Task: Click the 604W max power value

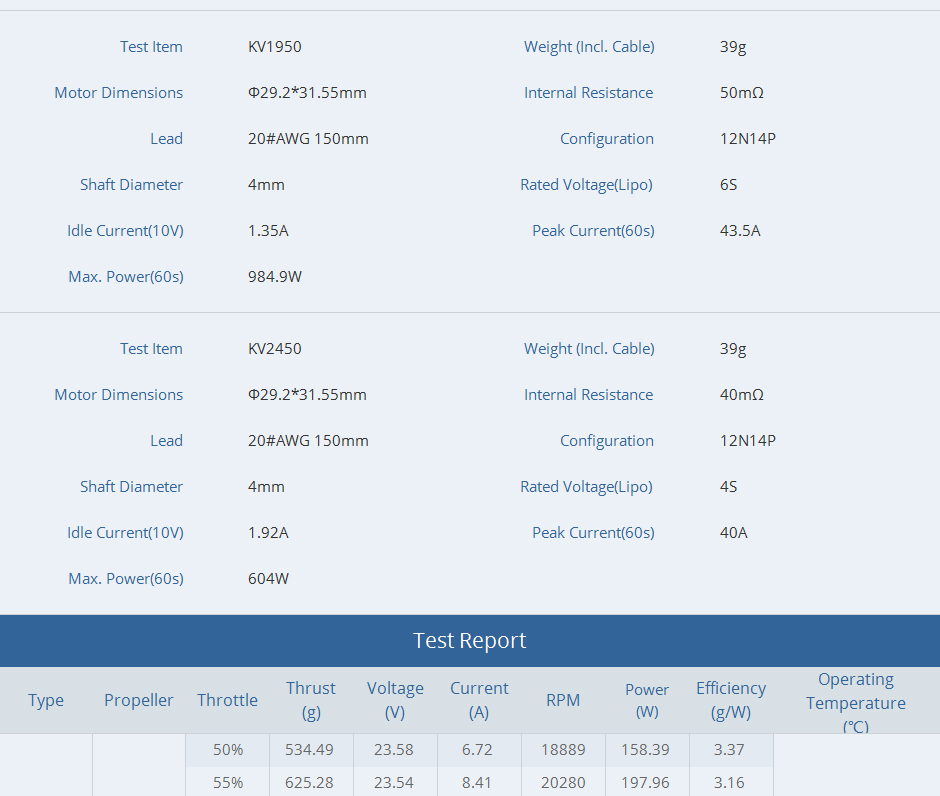Action: pos(268,579)
